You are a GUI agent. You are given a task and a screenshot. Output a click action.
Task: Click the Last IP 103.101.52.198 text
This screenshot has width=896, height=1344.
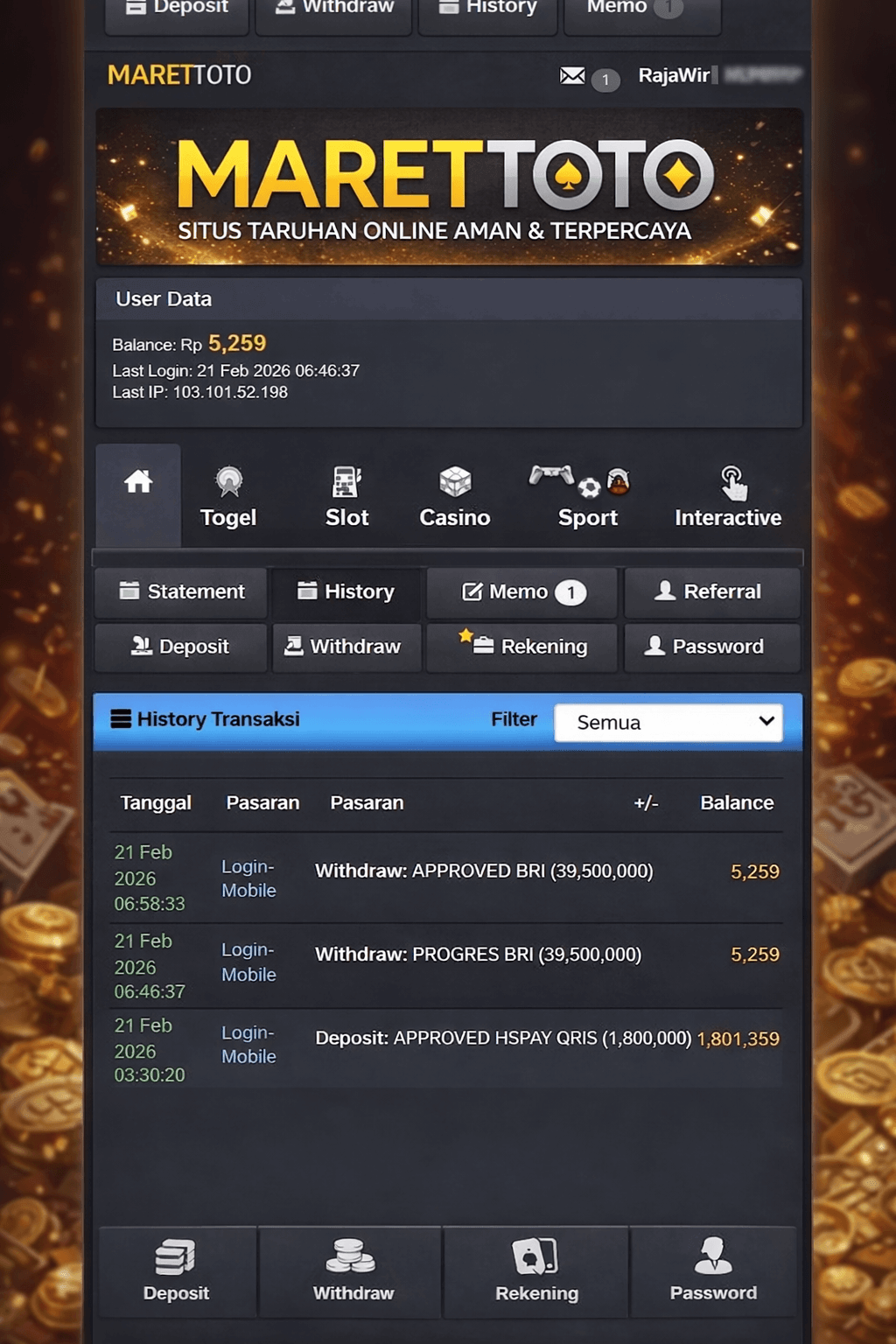coord(199,392)
